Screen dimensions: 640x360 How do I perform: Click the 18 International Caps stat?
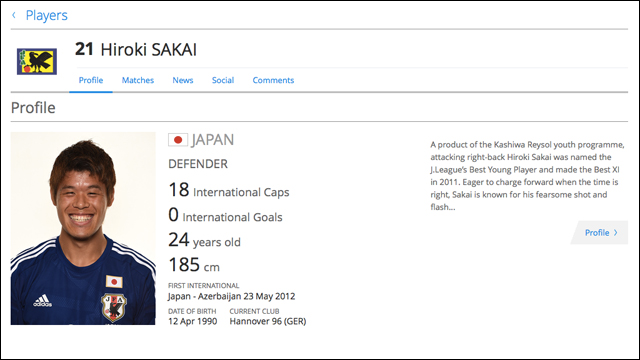(229, 190)
